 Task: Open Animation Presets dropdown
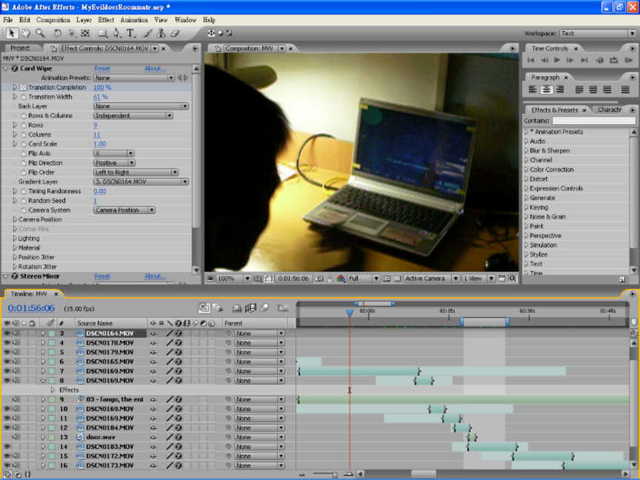[x=134, y=78]
